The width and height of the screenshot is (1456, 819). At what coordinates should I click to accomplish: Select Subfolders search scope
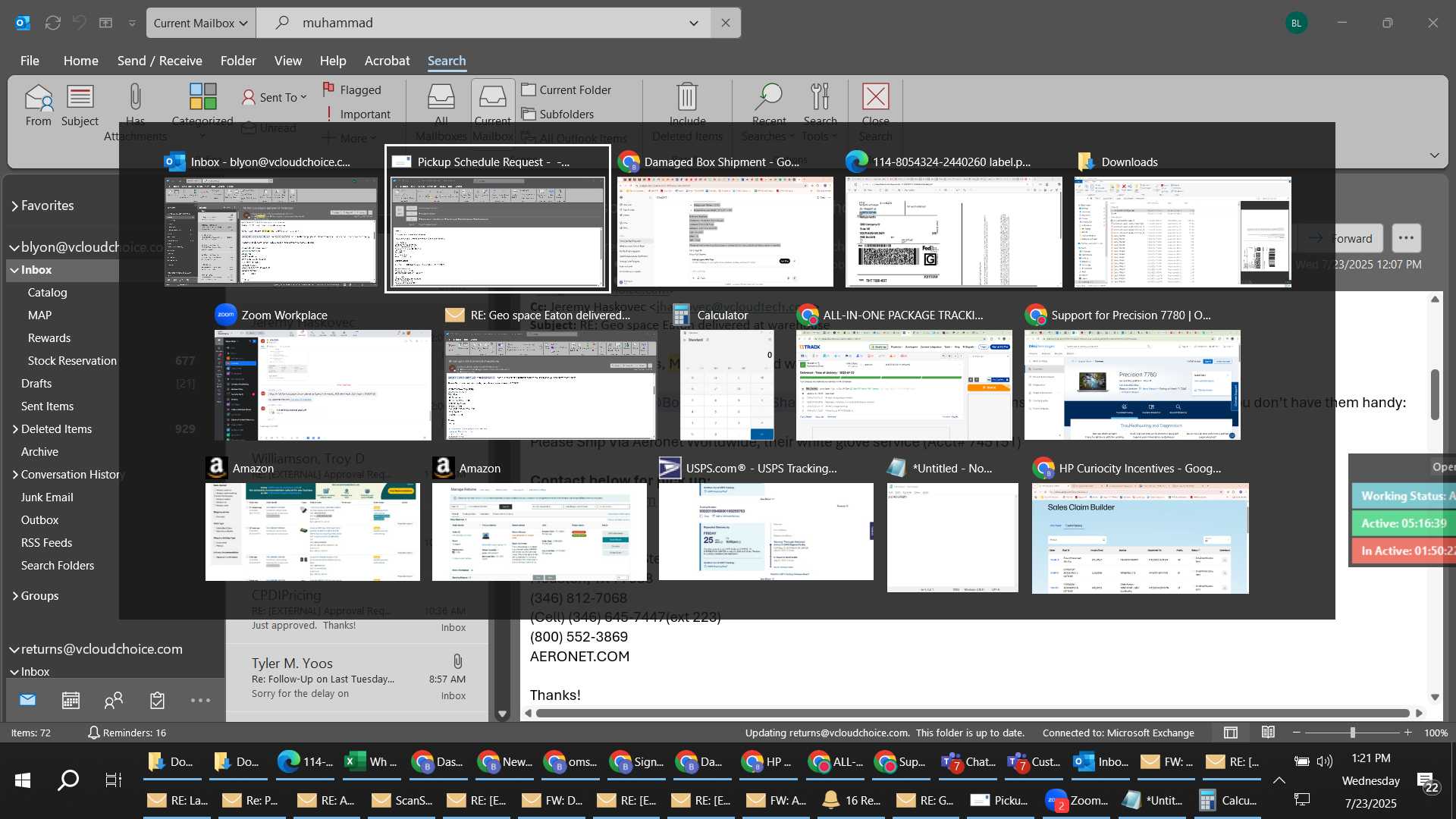[558, 114]
